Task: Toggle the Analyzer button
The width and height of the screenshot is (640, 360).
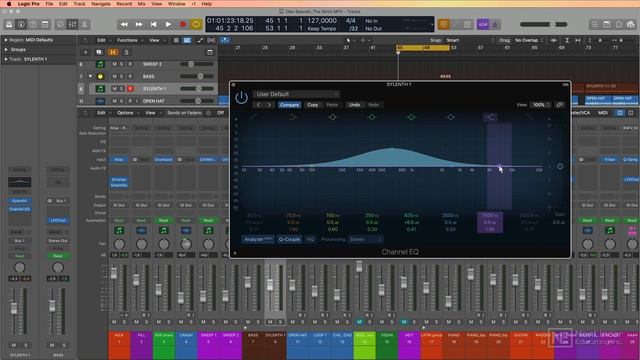Action: [258, 239]
